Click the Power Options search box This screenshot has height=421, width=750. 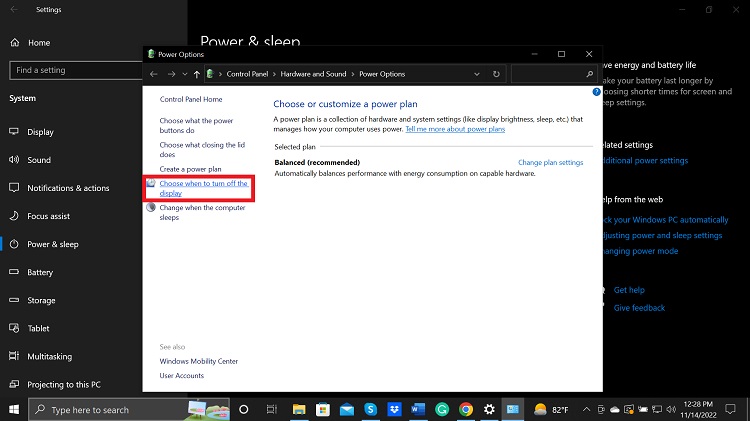(x=550, y=74)
